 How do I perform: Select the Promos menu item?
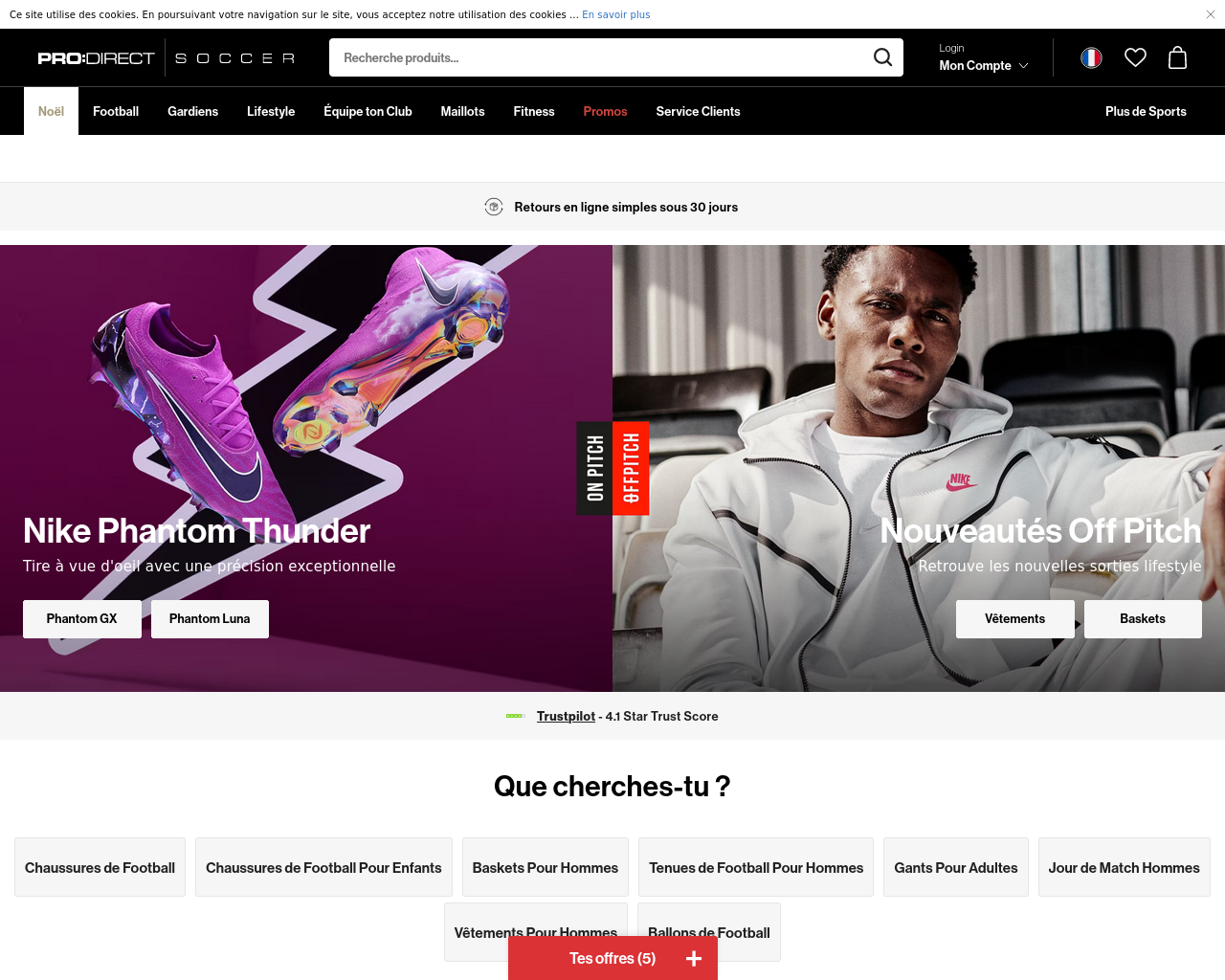click(x=605, y=111)
